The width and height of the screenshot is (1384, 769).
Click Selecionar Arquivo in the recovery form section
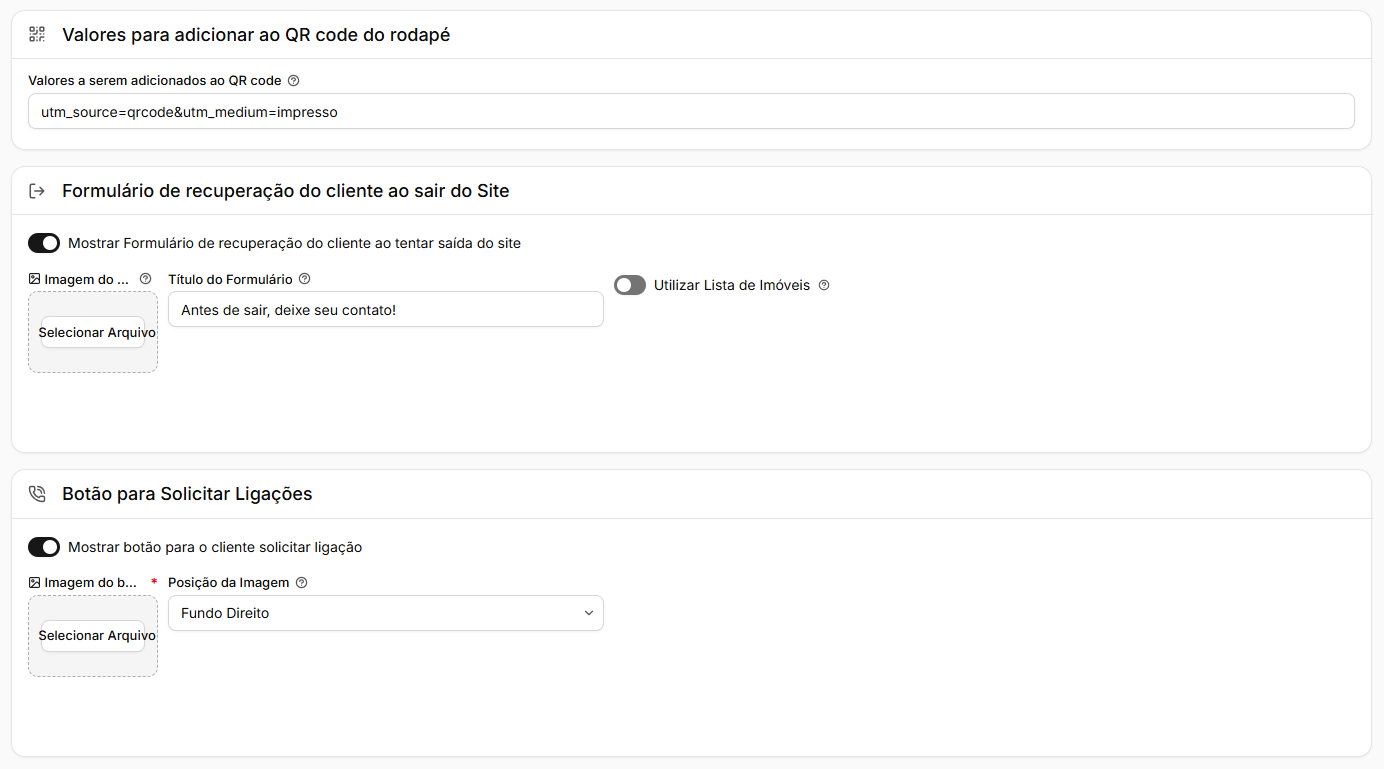[93, 332]
